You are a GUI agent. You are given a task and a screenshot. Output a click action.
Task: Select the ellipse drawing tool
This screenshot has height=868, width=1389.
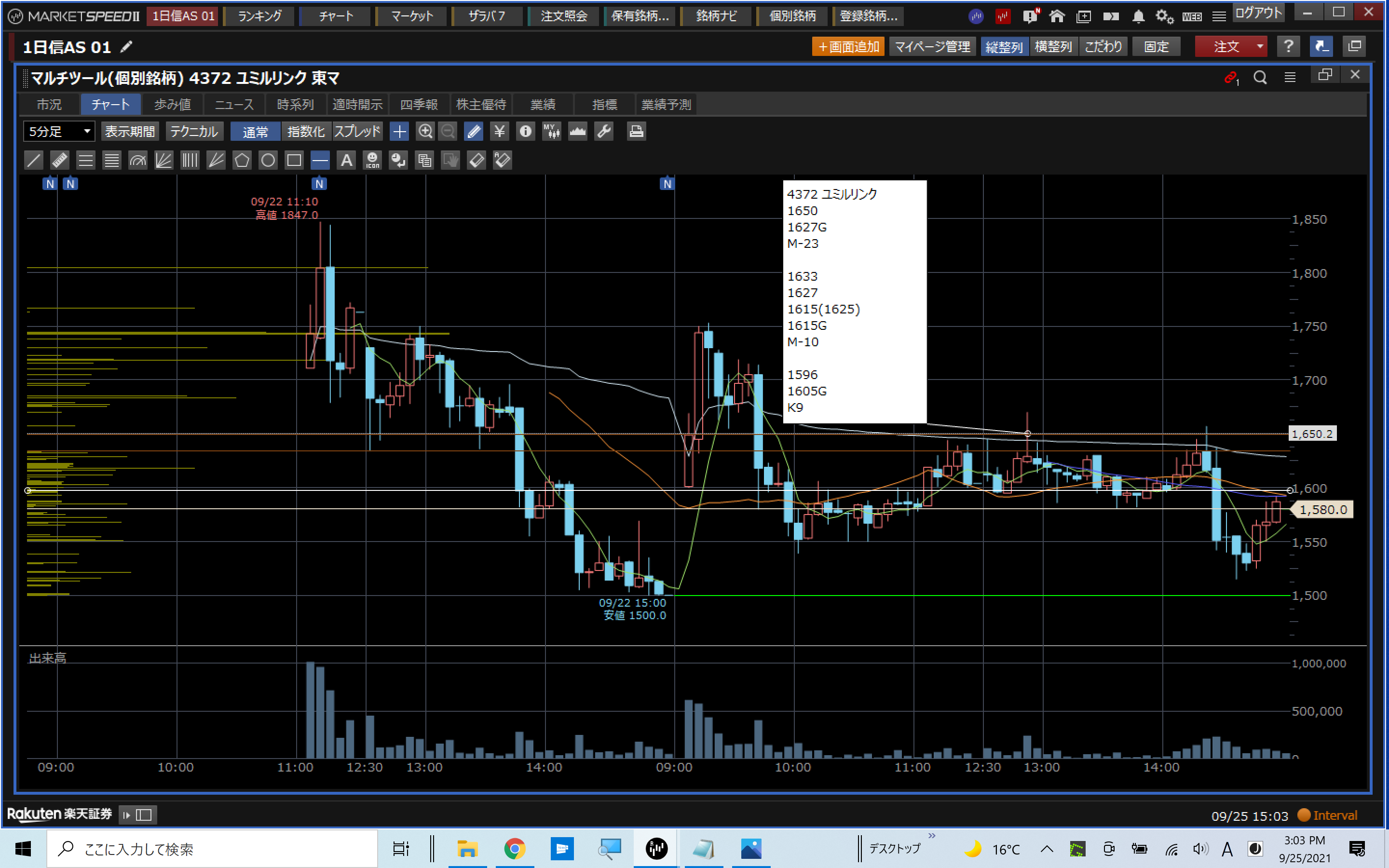(268, 160)
